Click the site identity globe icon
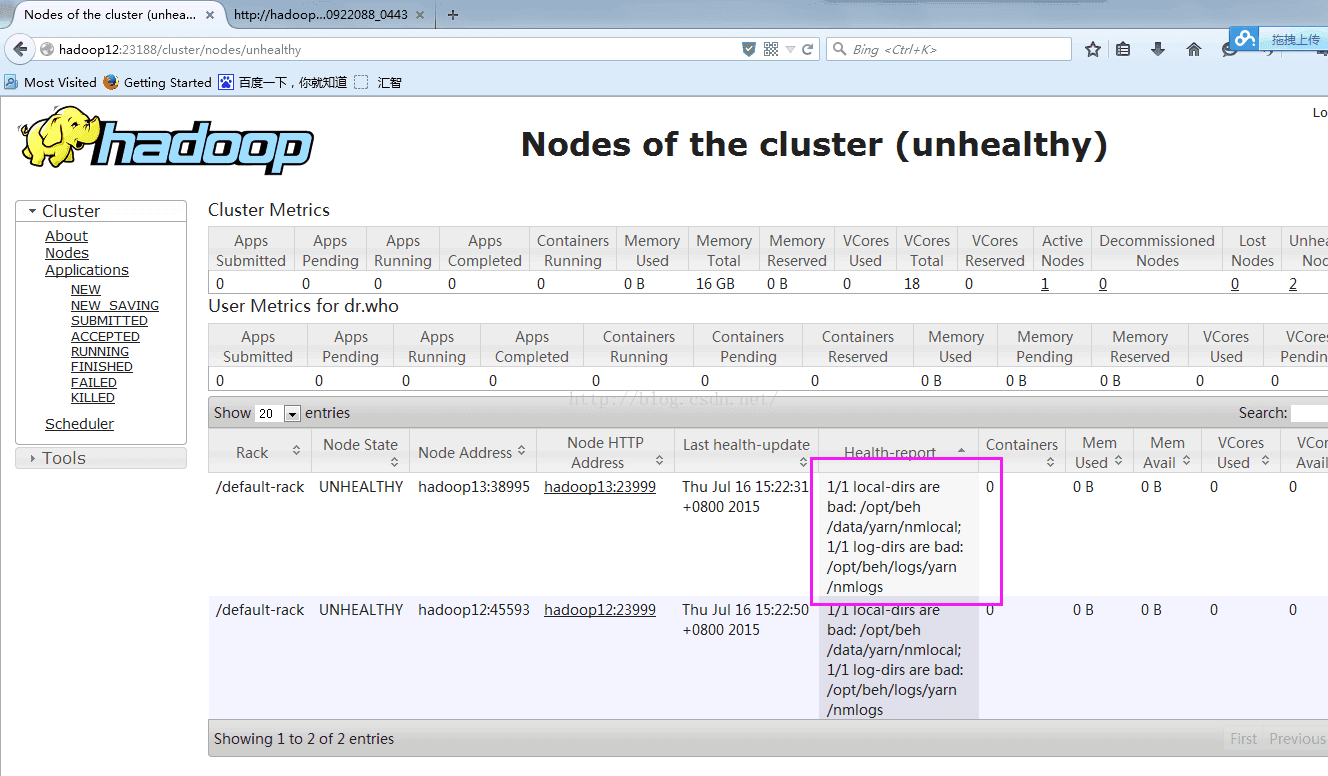Viewport: 1328px width, 776px height. (46, 49)
